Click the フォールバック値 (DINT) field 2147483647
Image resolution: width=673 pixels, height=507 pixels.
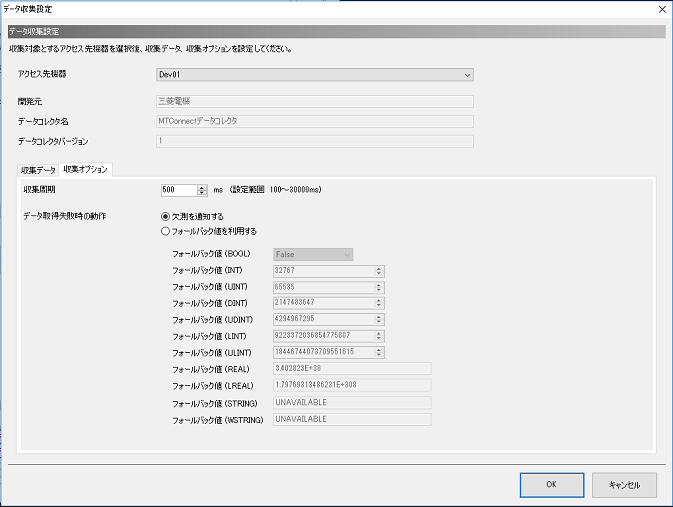coord(324,303)
